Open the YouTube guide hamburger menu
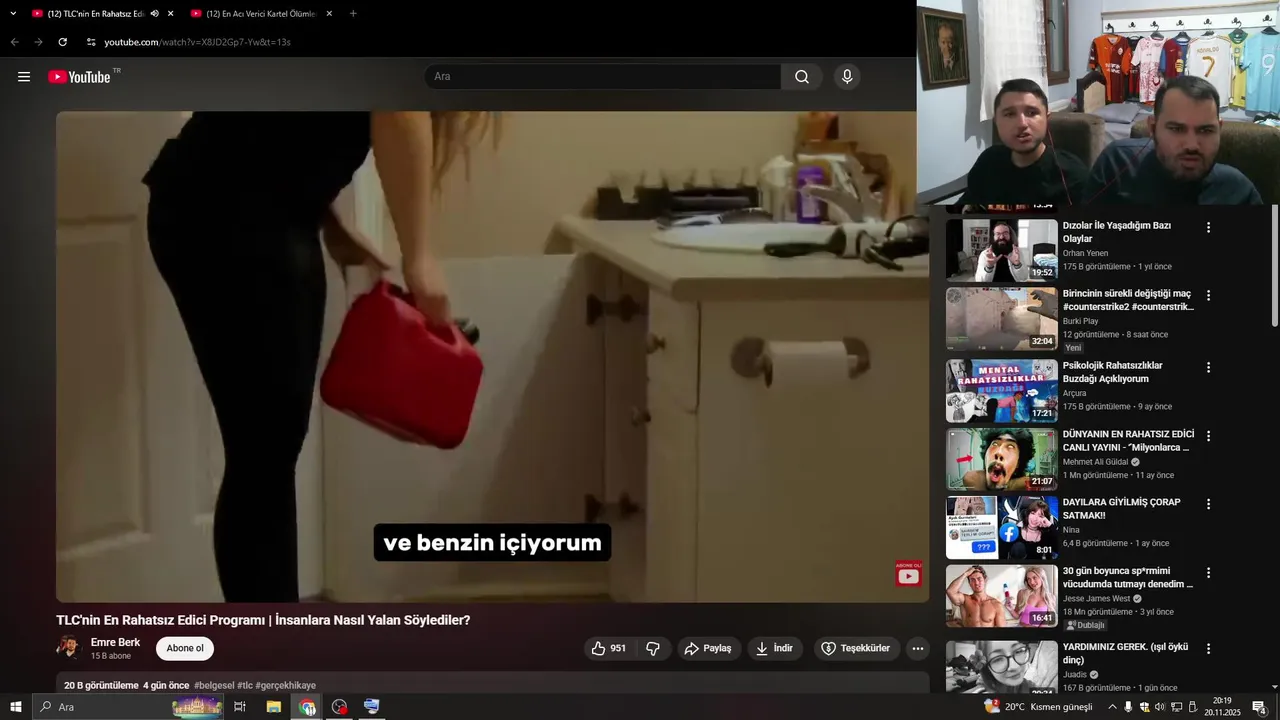 click(24, 77)
